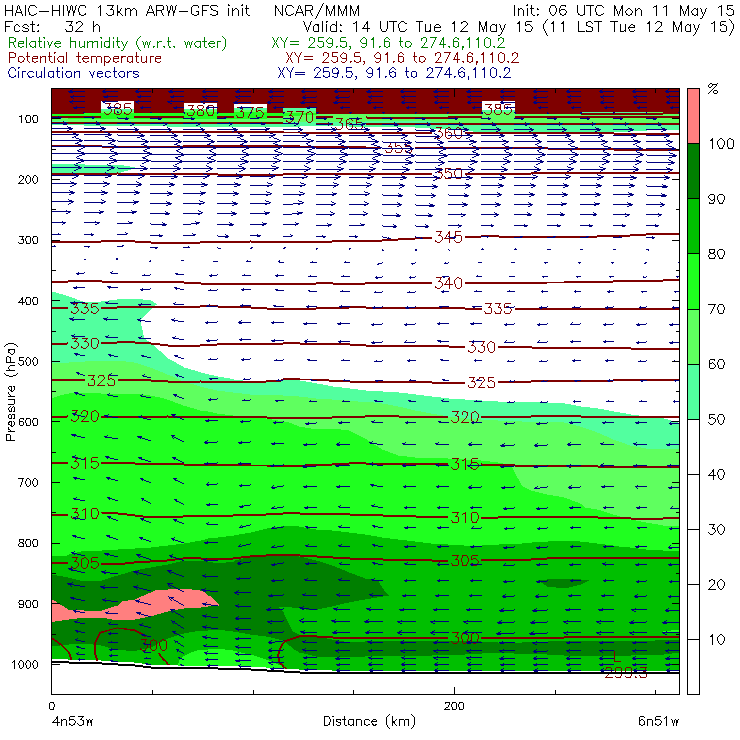The image size is (740, 740).
Task: Click the 'Pressure (hPa)' vertical axis label
Action: [10, 392]
